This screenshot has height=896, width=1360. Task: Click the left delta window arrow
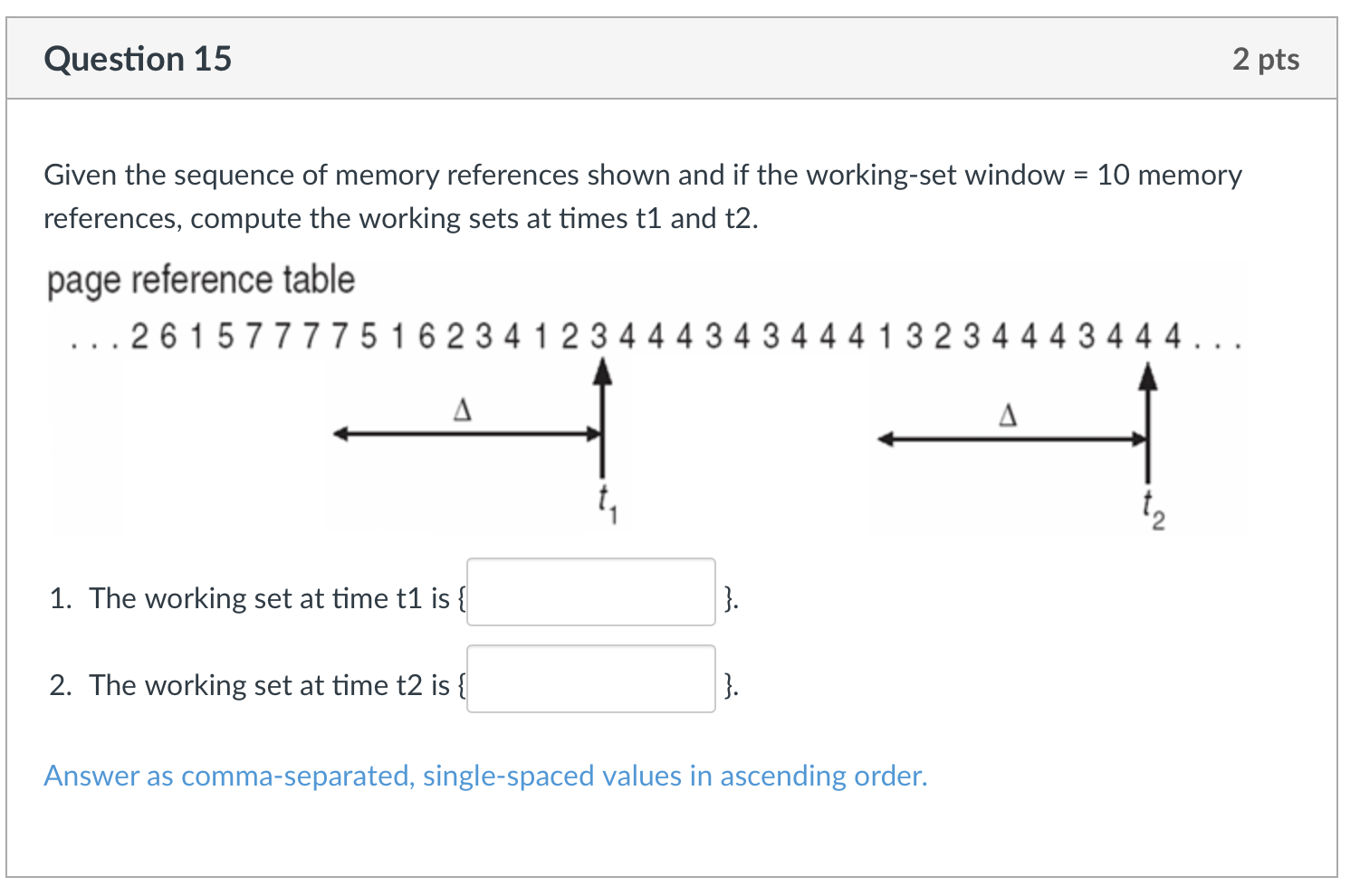click(466, 434)
